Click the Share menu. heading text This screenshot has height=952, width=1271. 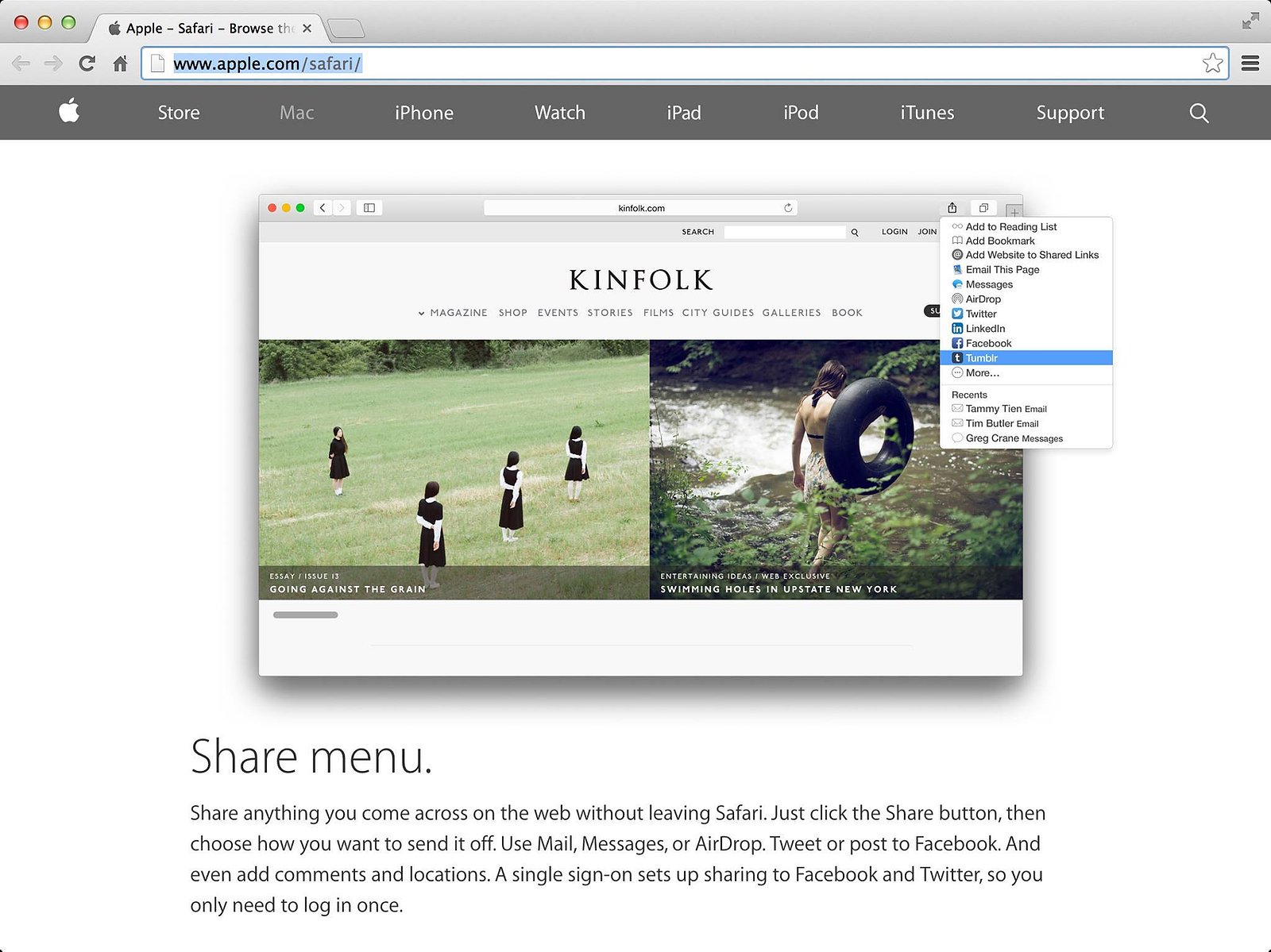pos(311,757)
